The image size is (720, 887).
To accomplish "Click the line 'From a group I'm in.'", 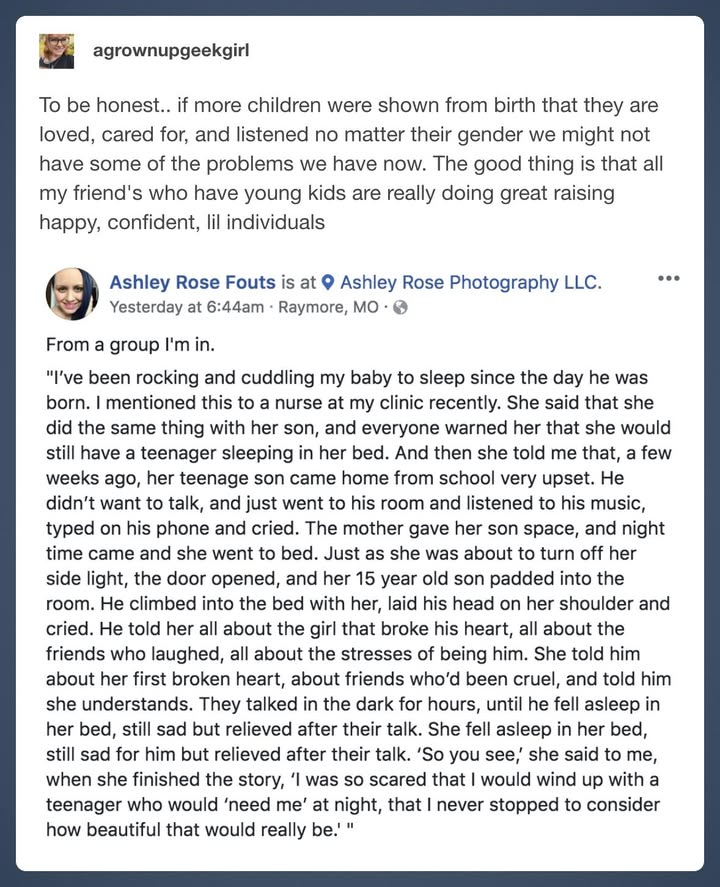I will click(130, 345).
